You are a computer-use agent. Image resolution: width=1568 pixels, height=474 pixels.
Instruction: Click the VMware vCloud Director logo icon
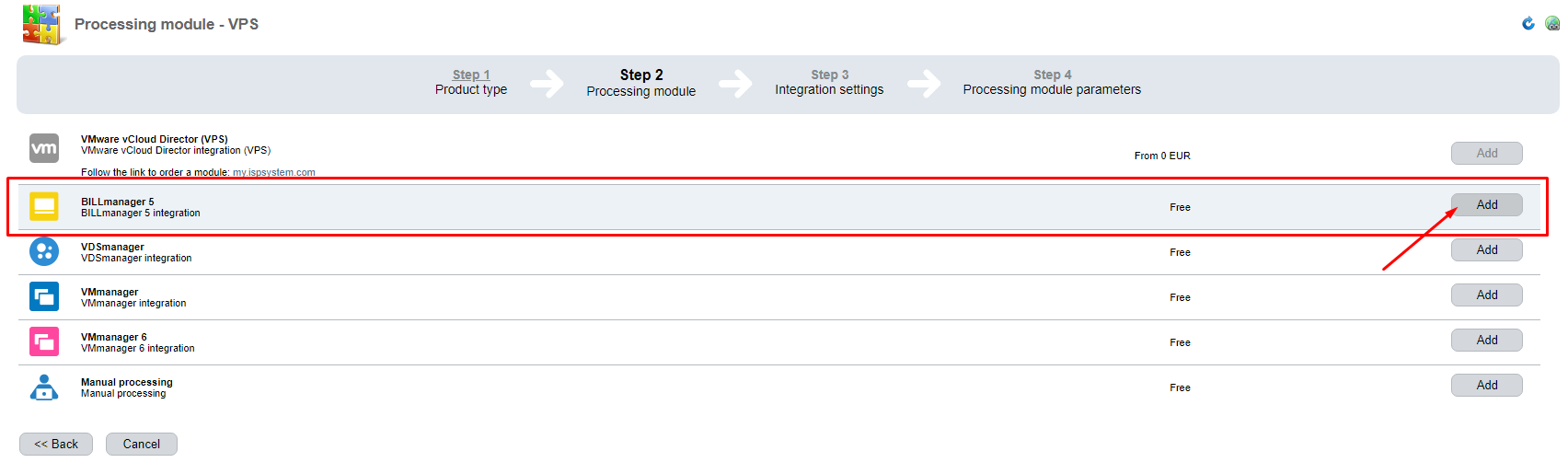[44, 148]
